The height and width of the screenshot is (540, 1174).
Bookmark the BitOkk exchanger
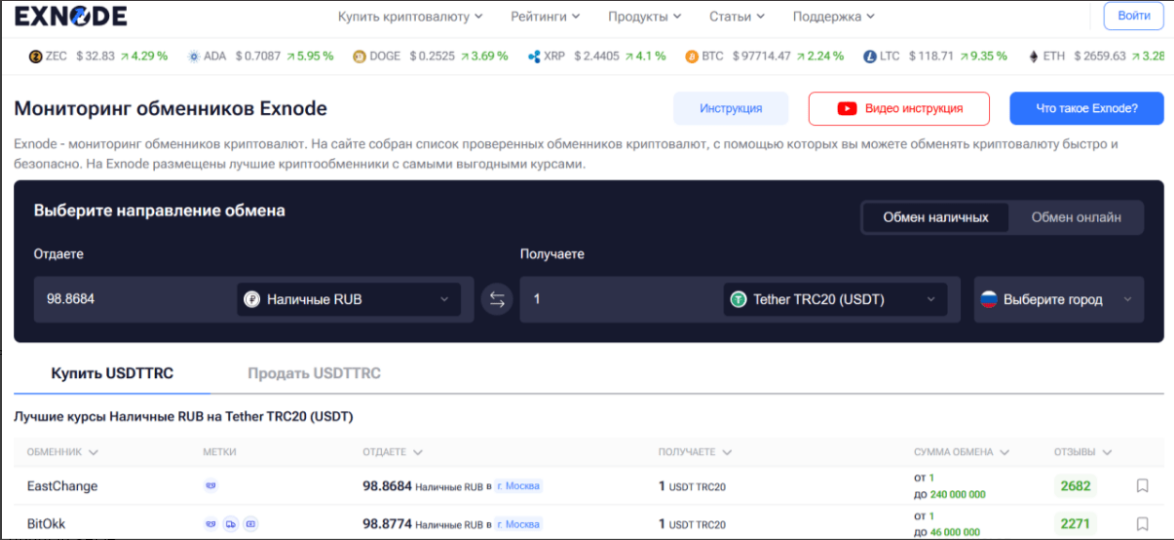coord(1142,524)
